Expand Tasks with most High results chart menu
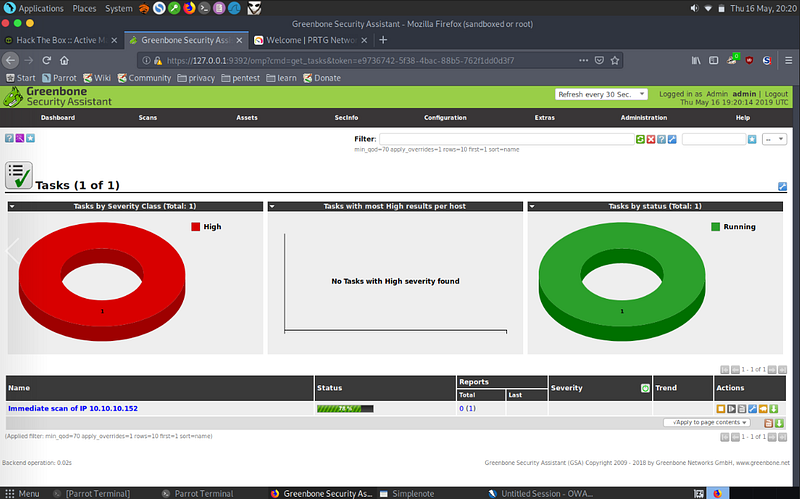 [272, 207]
